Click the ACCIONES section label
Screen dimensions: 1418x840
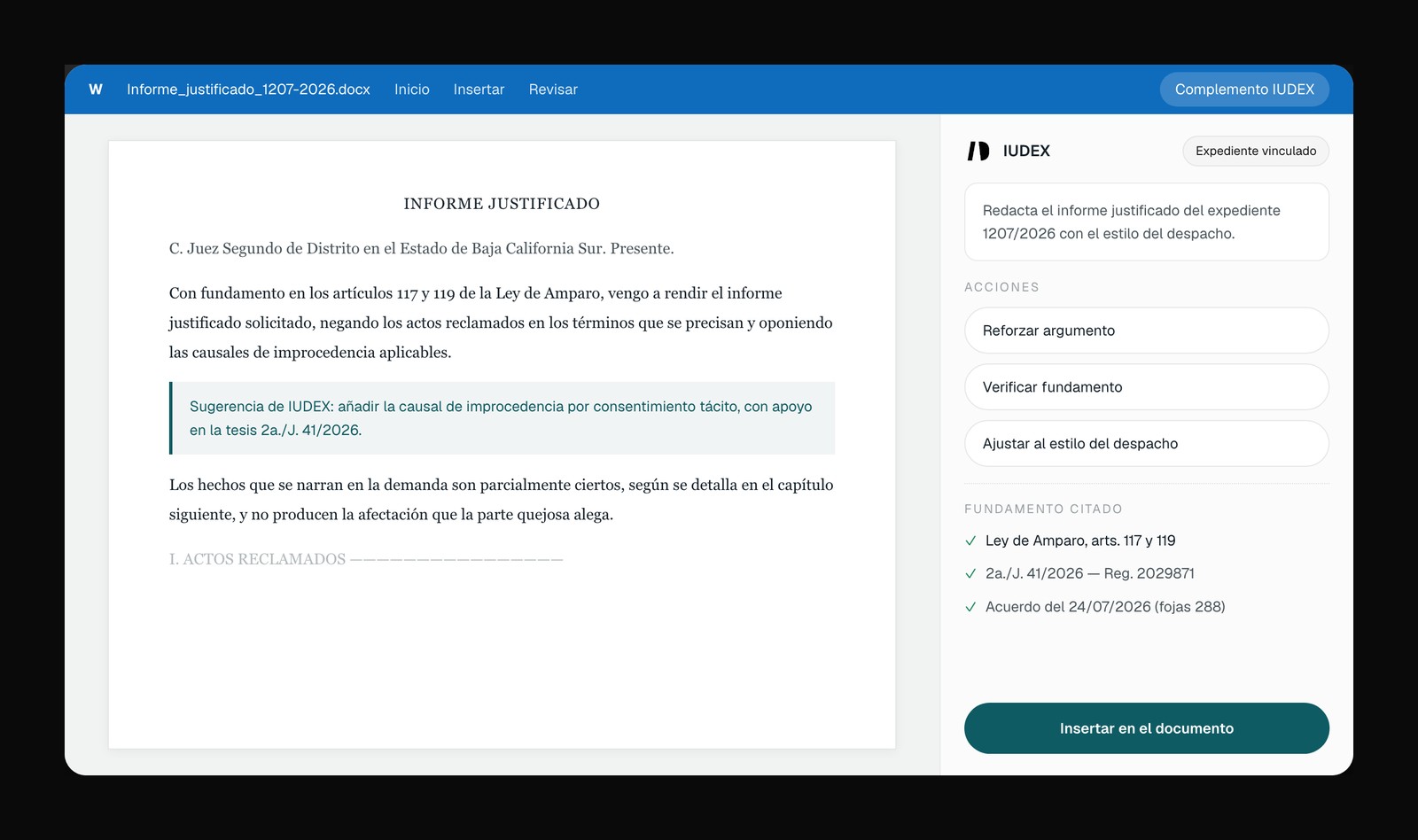(1001, 287)
